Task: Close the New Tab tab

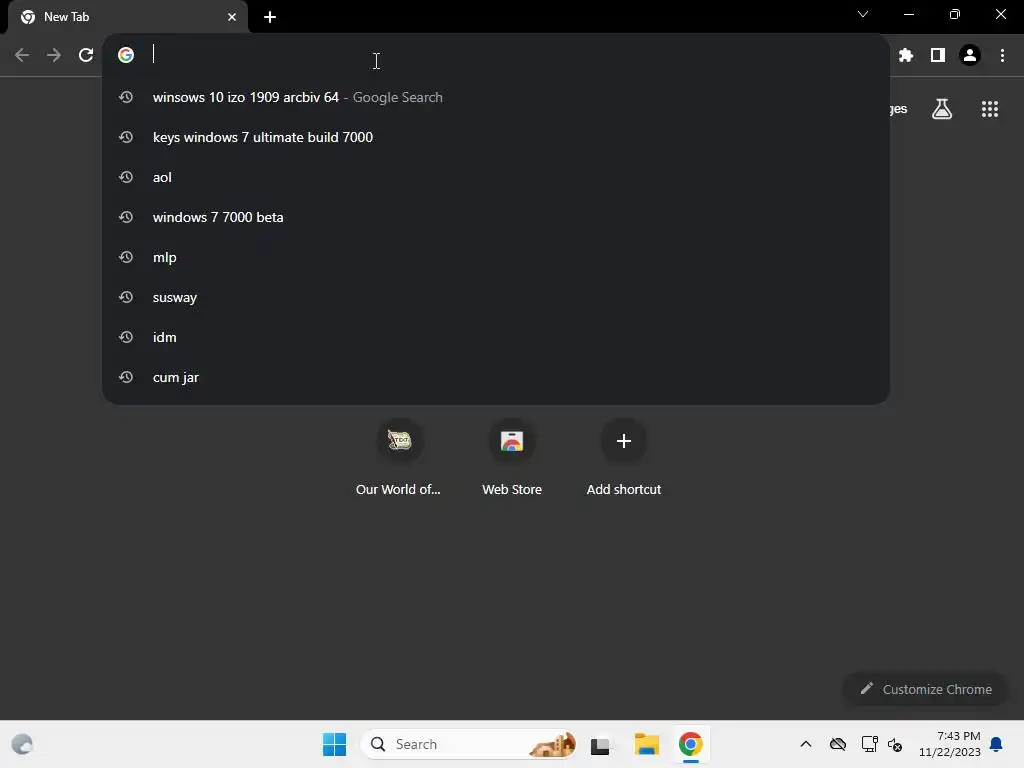Action: [232, 17]
